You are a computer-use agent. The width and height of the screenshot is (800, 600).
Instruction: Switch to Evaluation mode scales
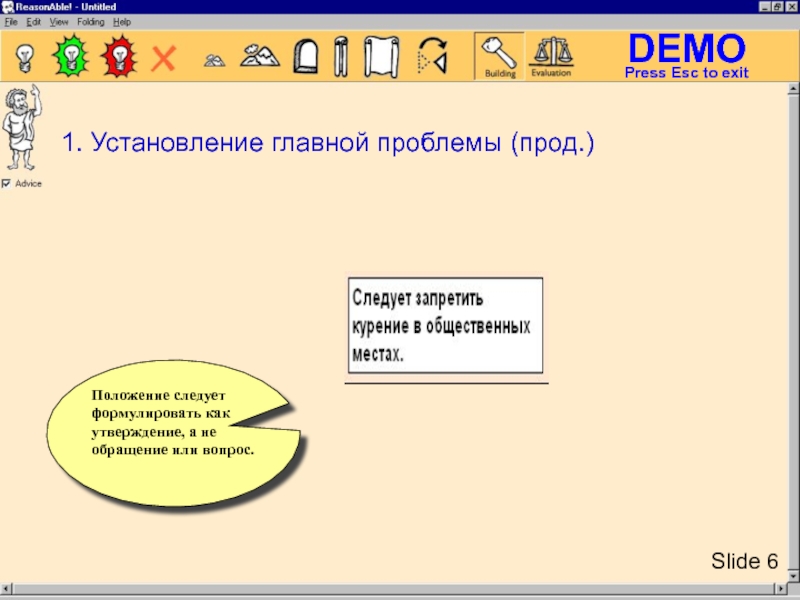click(x=551, y=56)
